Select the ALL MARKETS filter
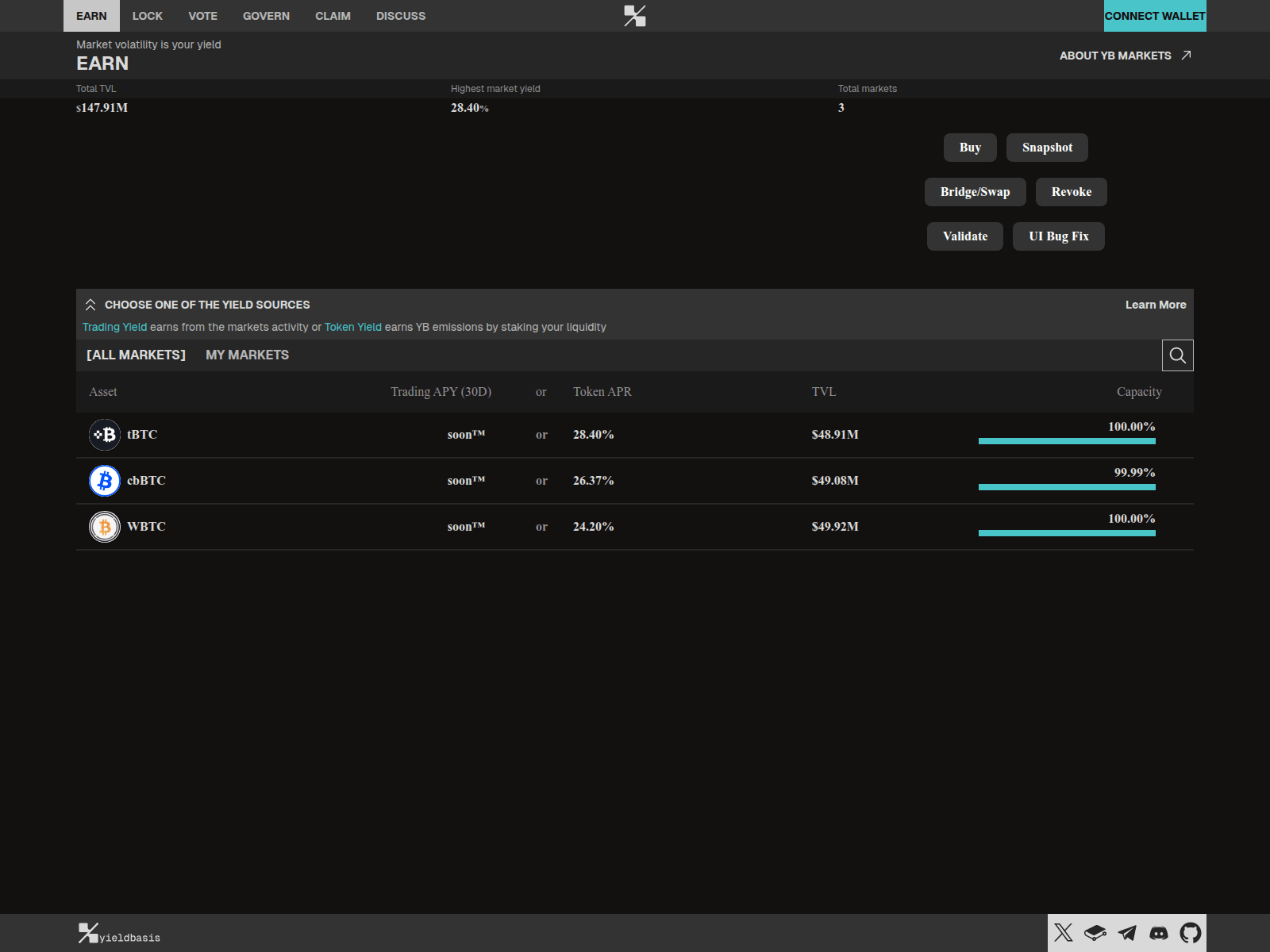This screenshot has height=952, width=1270. click(x=136, y=355)
